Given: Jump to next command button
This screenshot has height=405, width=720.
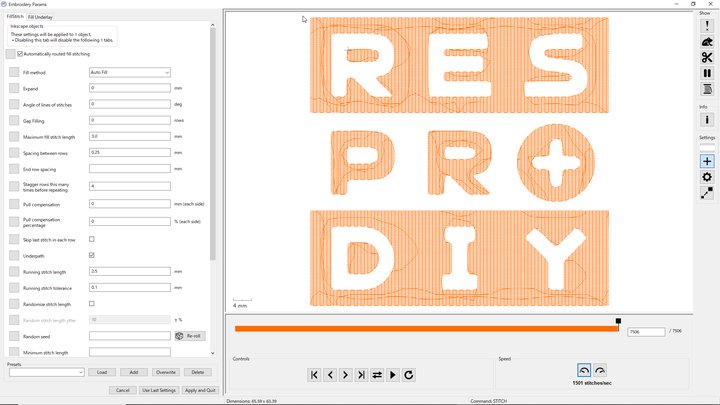Looking at the screenshot, I should [361, 375].
